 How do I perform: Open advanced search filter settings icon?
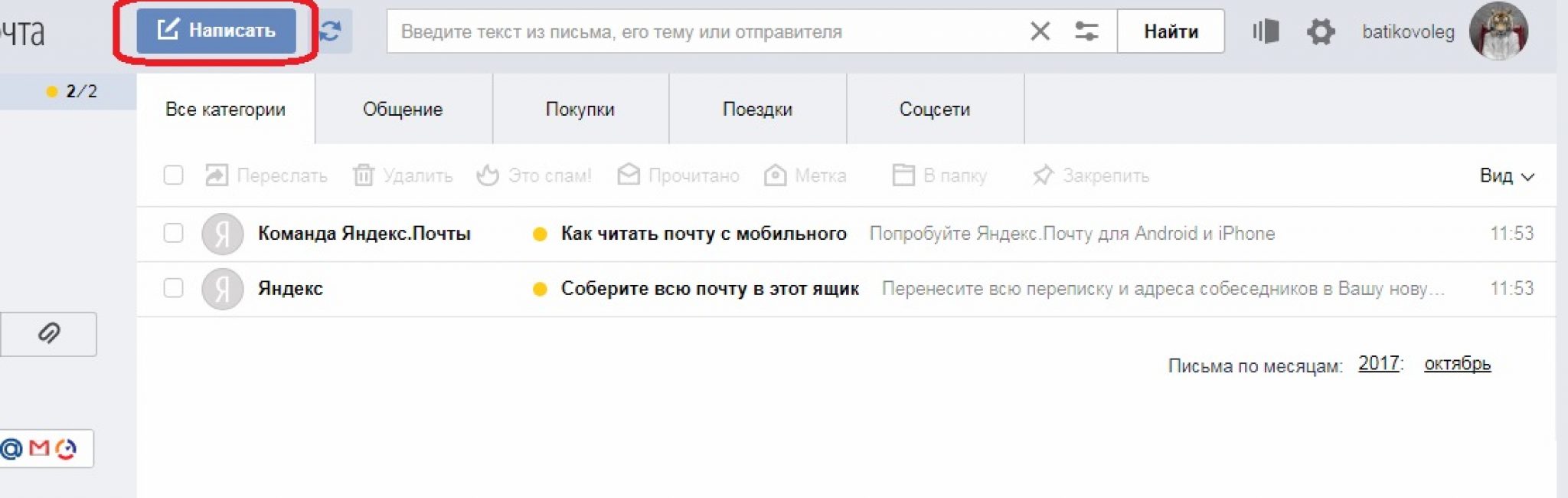click(1086, 31)
